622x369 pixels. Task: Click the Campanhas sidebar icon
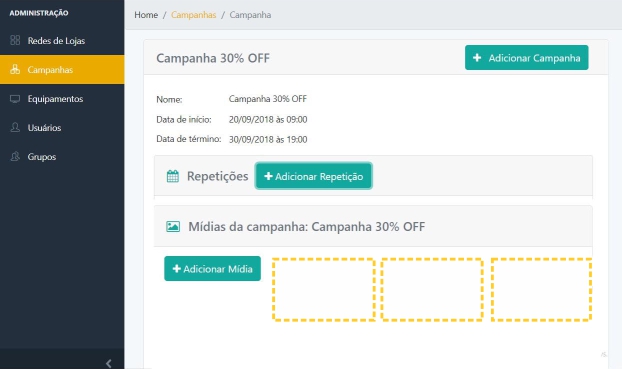click(15, 69)
